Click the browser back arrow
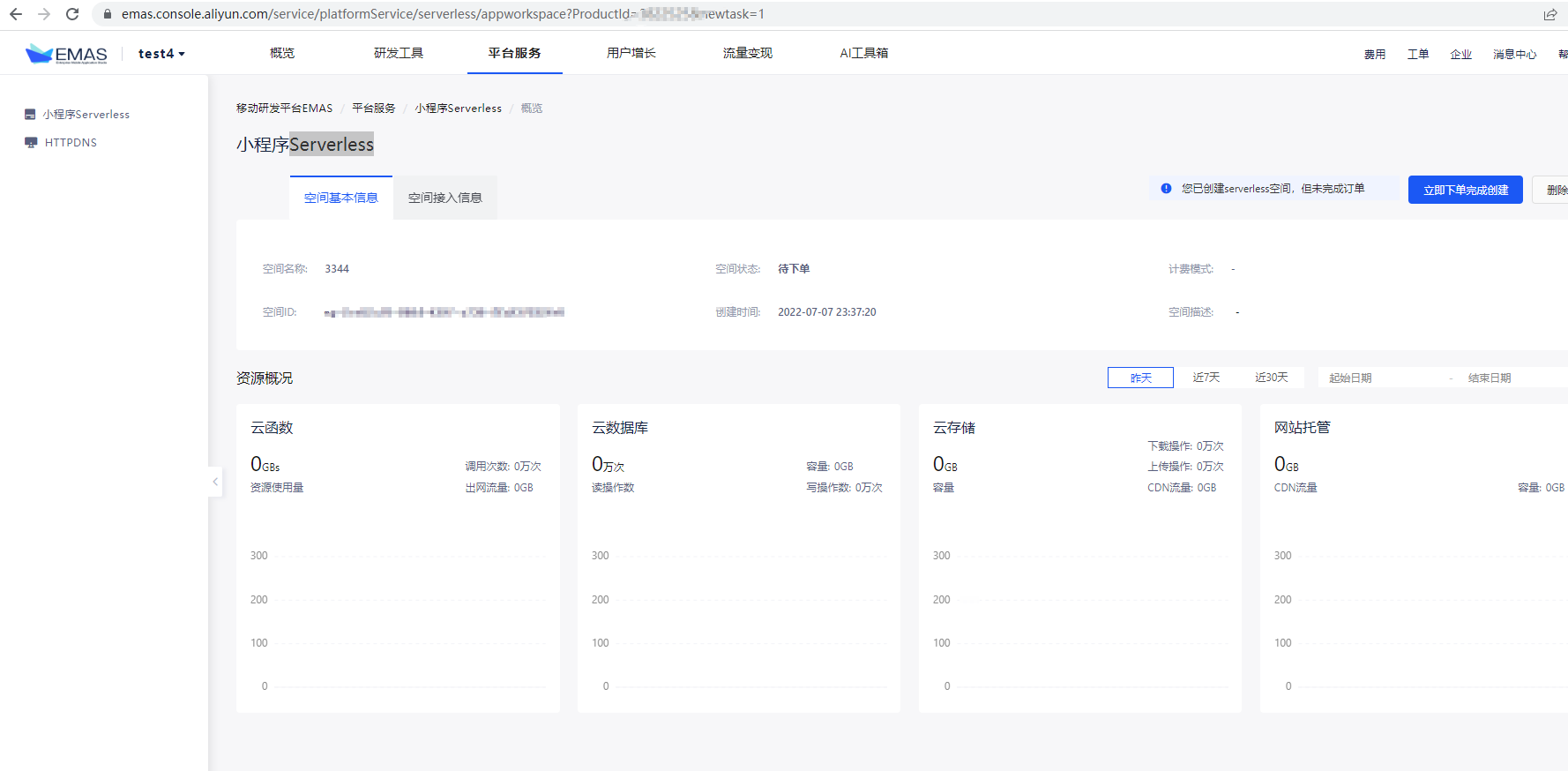Viewport: 1568px width, 771px height. point(16,14)
